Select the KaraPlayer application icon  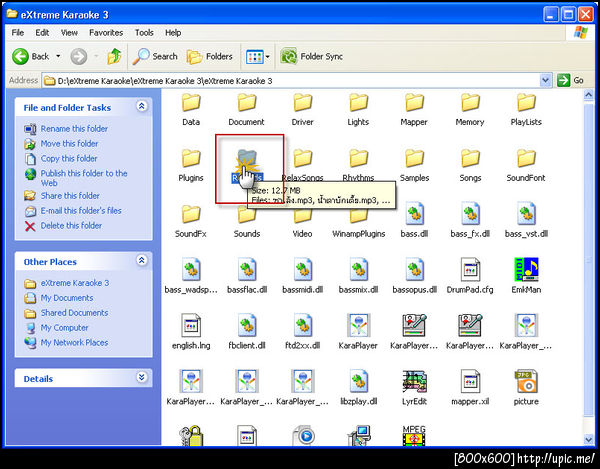coord(359,331)
